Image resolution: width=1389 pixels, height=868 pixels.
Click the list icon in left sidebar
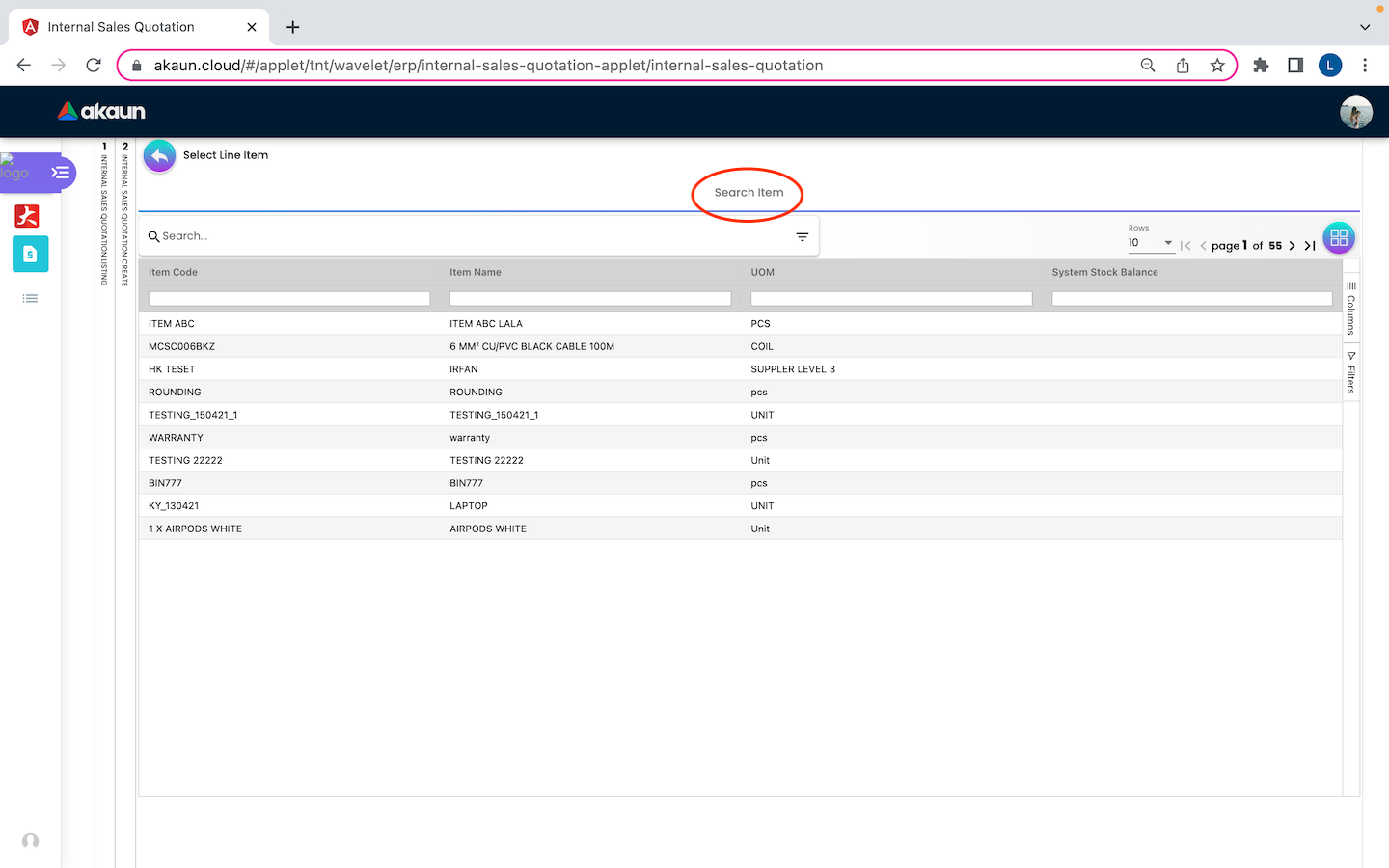[30, 299]
